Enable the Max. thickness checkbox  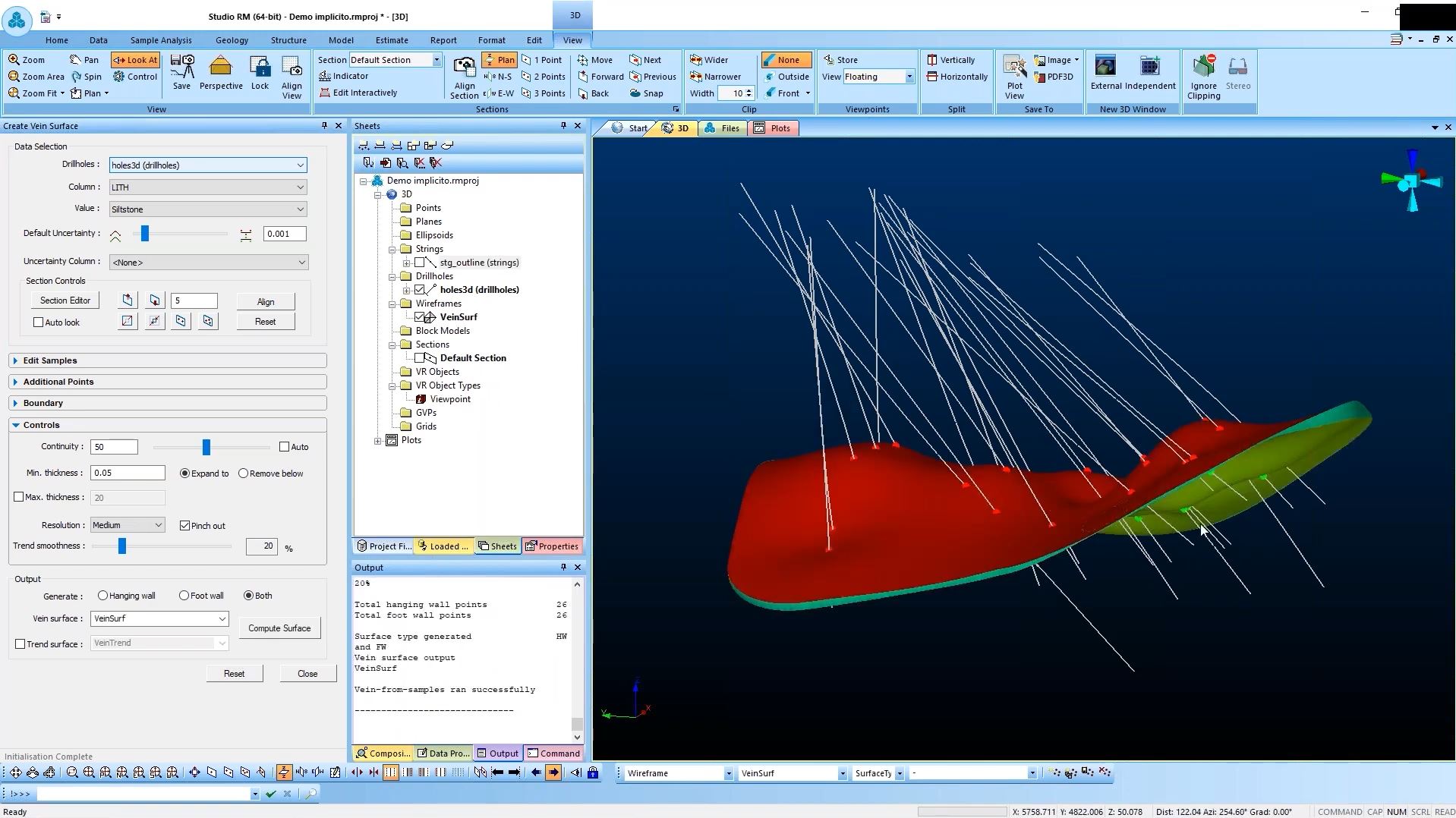pos(19,497)
